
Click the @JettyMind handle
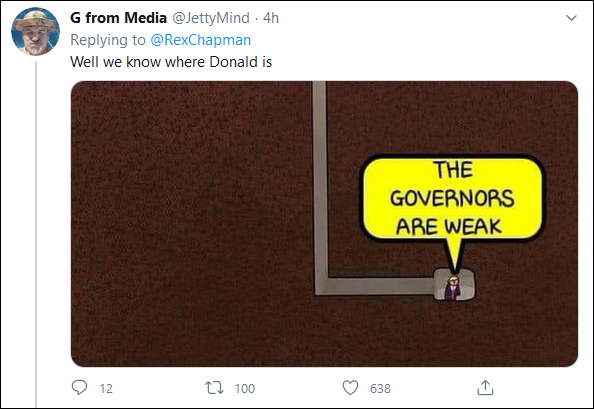(211, 18)
